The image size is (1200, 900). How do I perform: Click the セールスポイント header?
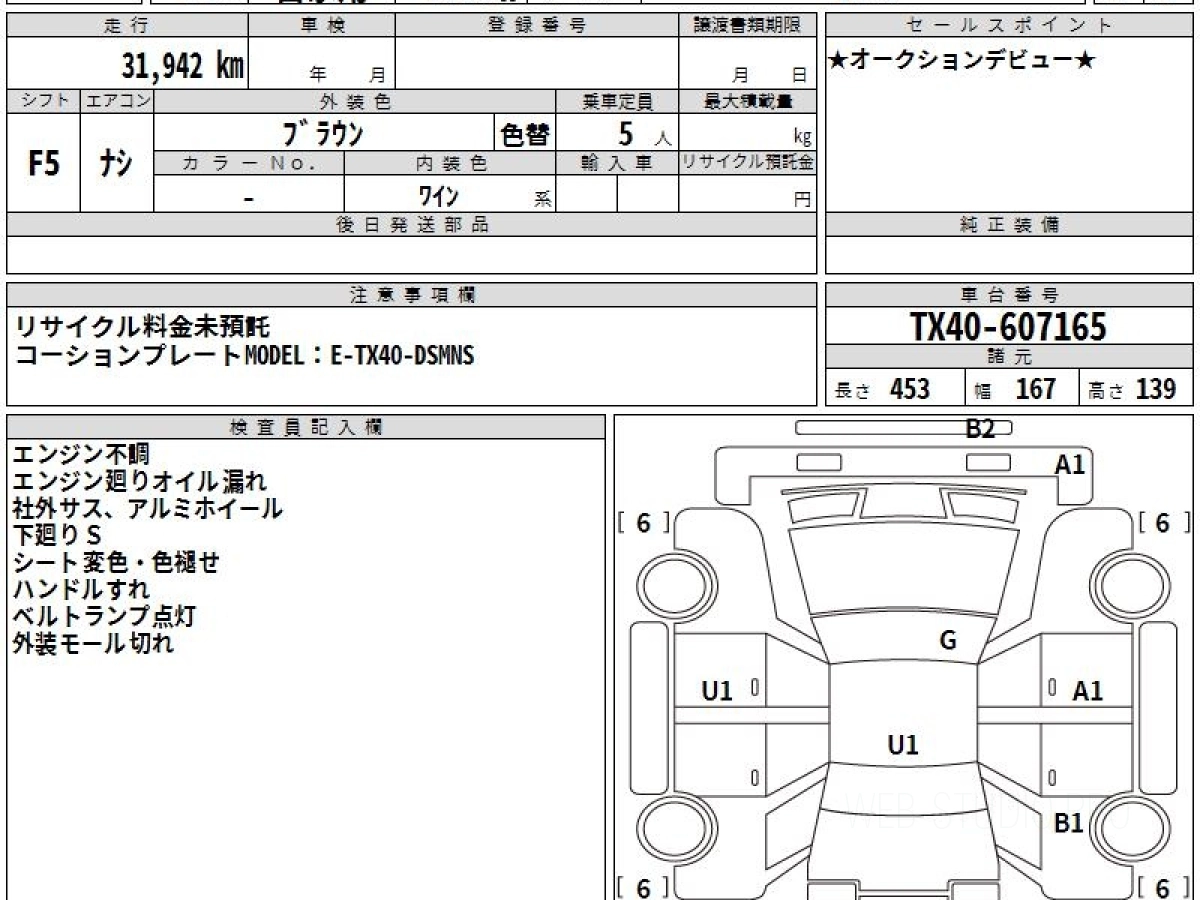point(1009,26)
